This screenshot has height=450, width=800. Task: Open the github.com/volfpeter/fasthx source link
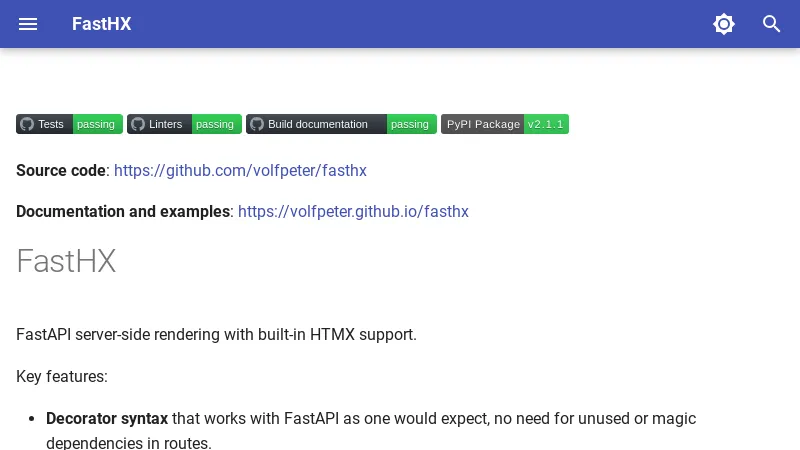tap(240, 171)
